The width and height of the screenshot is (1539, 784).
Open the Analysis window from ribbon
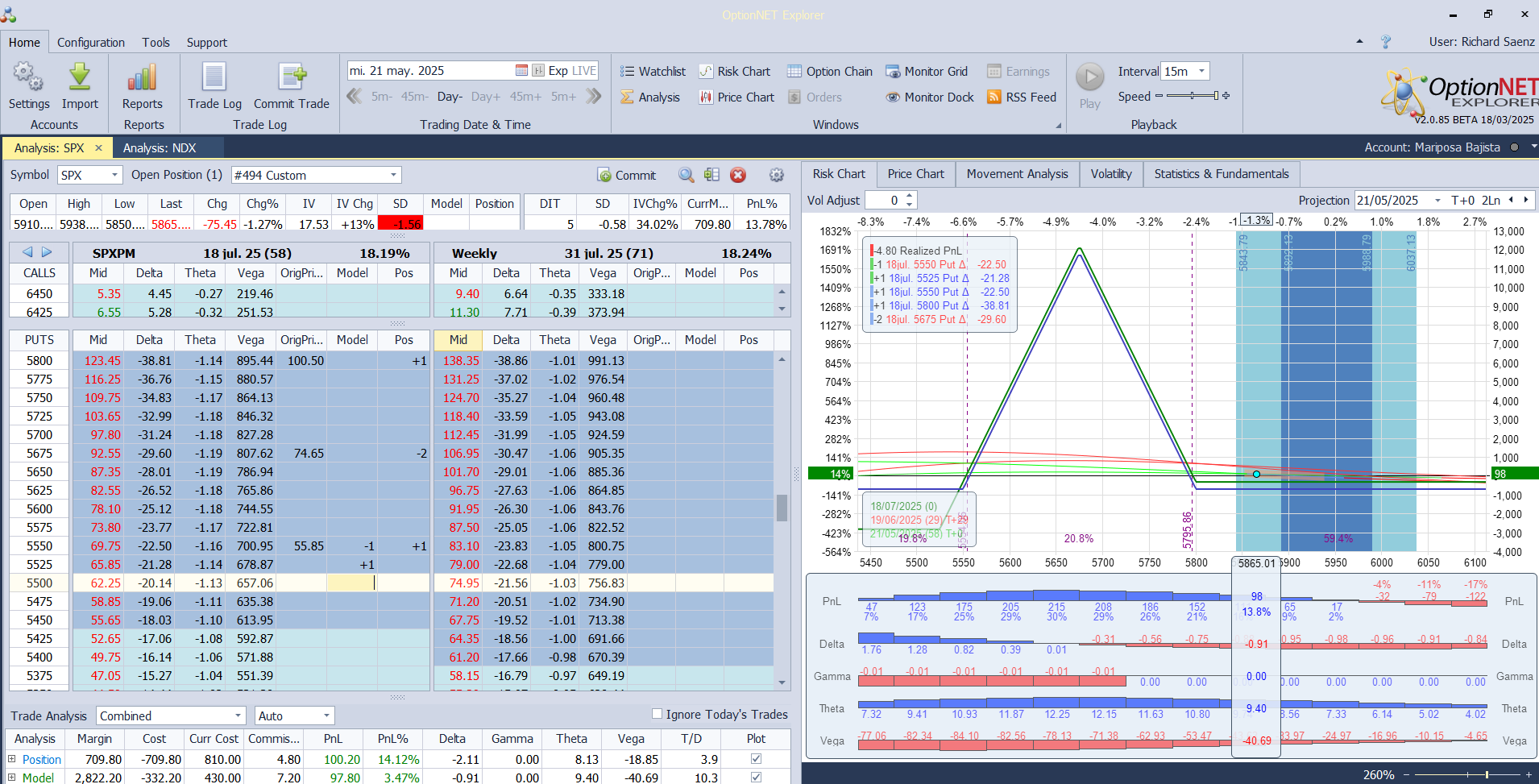click(650, 97)
